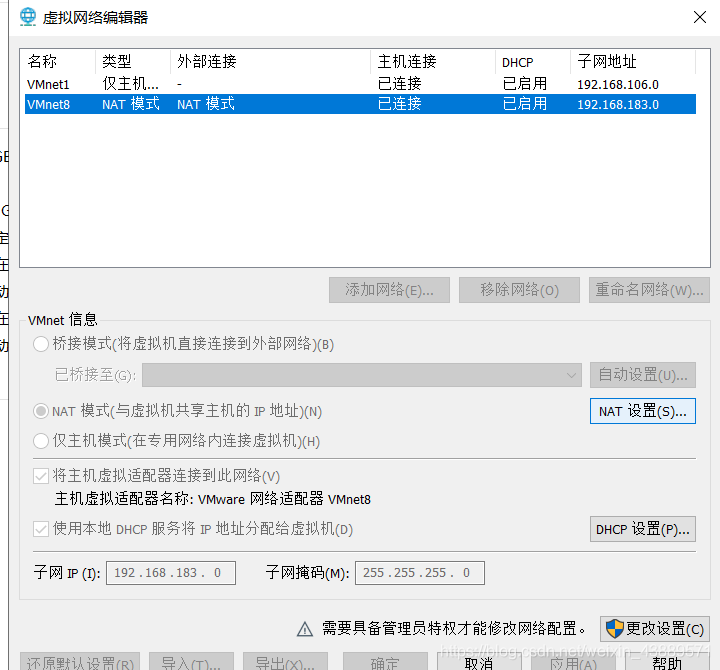Click the 帮助 button

667,662
